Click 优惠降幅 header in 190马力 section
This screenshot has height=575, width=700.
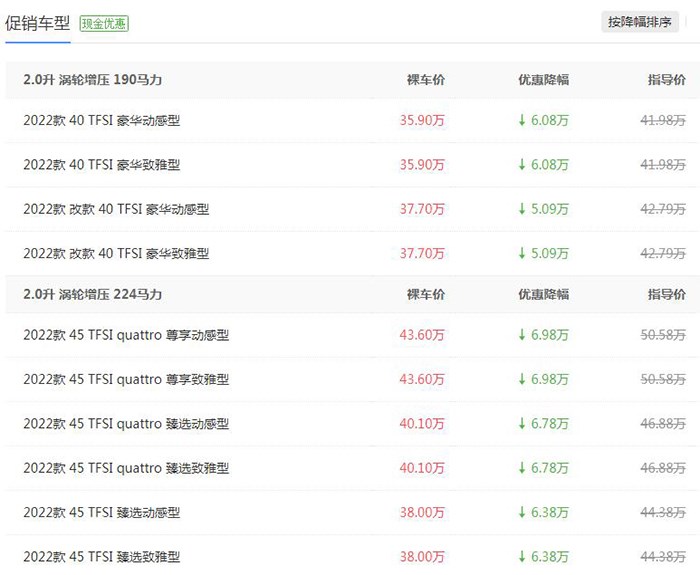[543, 80]
